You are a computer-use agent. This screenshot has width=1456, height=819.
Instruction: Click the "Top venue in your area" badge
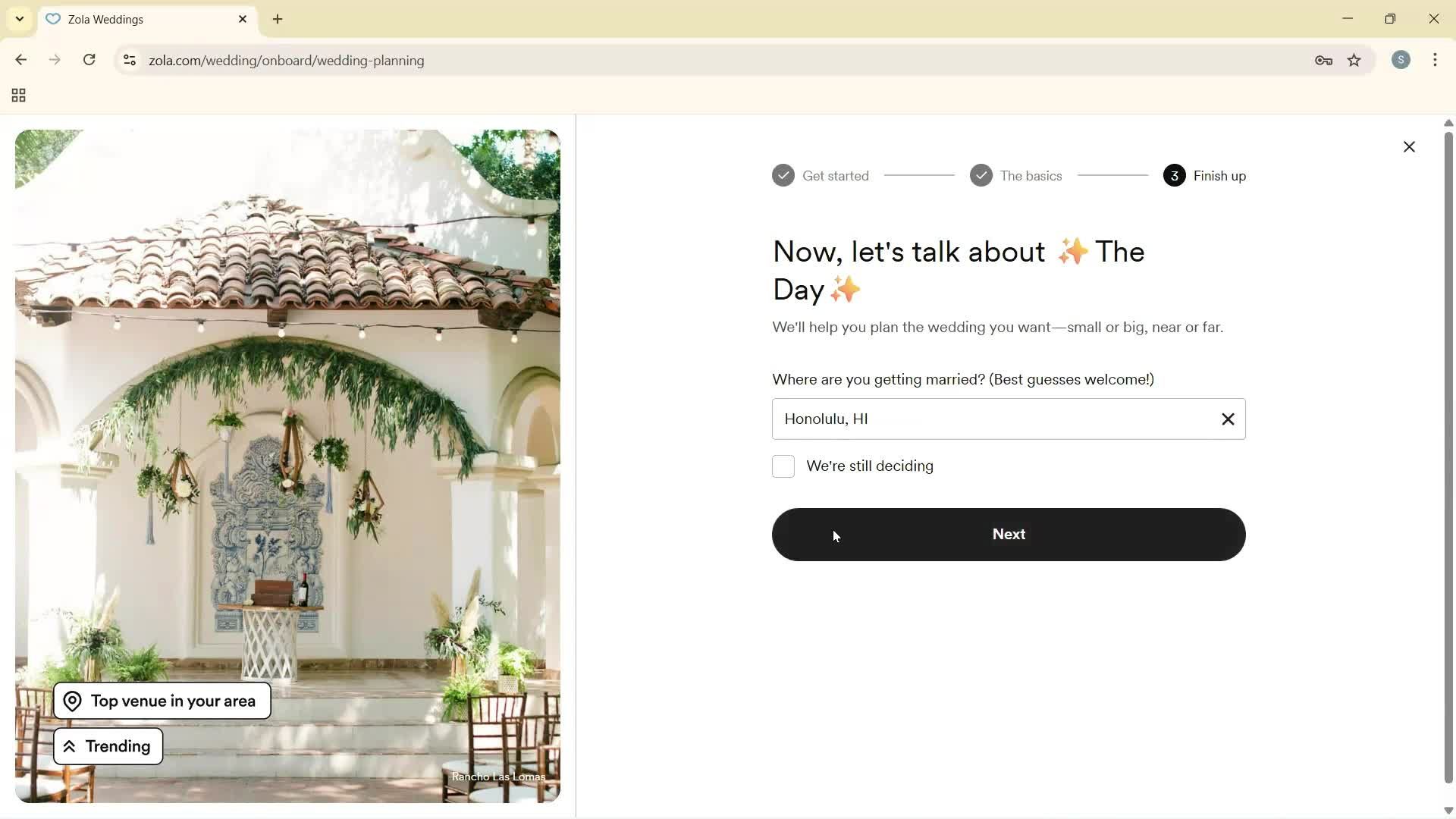(x=161, y=700)
